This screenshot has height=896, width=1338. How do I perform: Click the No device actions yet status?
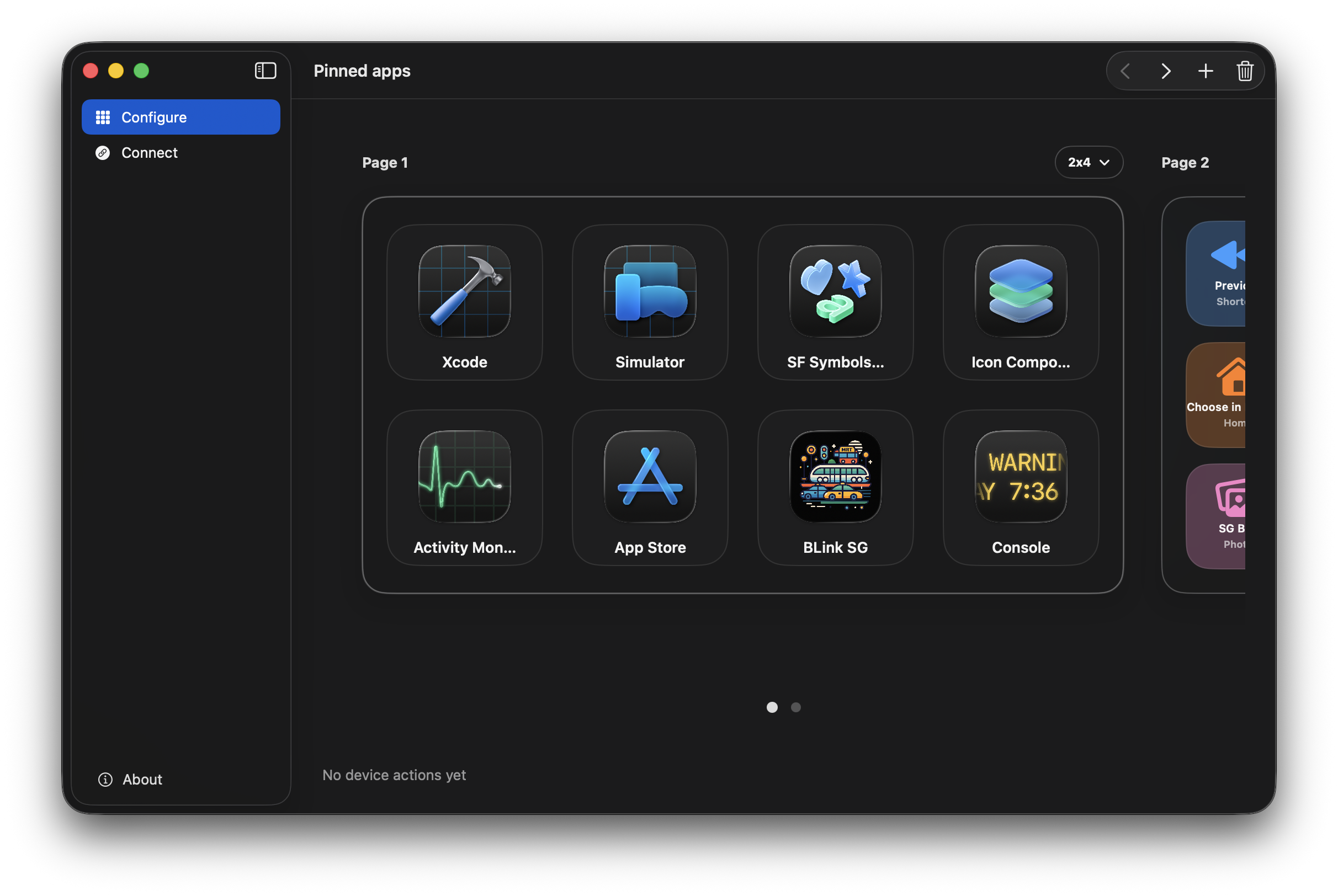point(394,775)
